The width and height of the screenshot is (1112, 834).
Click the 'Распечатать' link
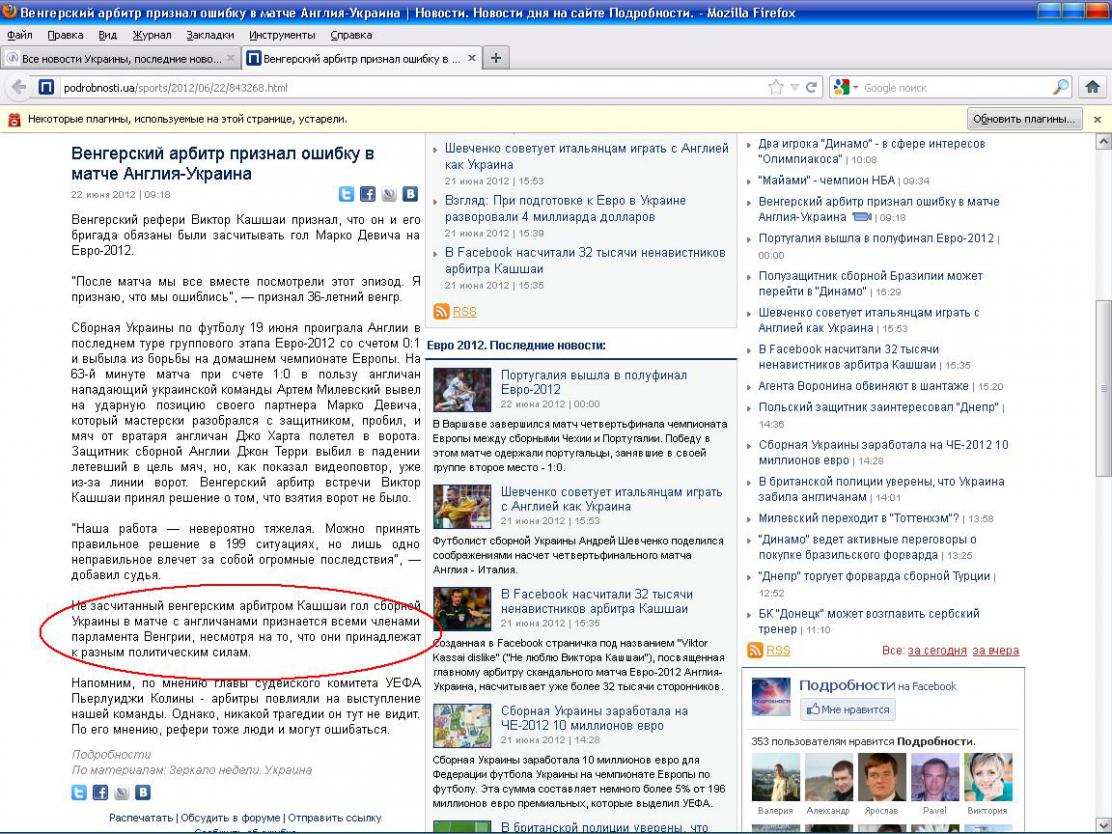coord(140,818)
